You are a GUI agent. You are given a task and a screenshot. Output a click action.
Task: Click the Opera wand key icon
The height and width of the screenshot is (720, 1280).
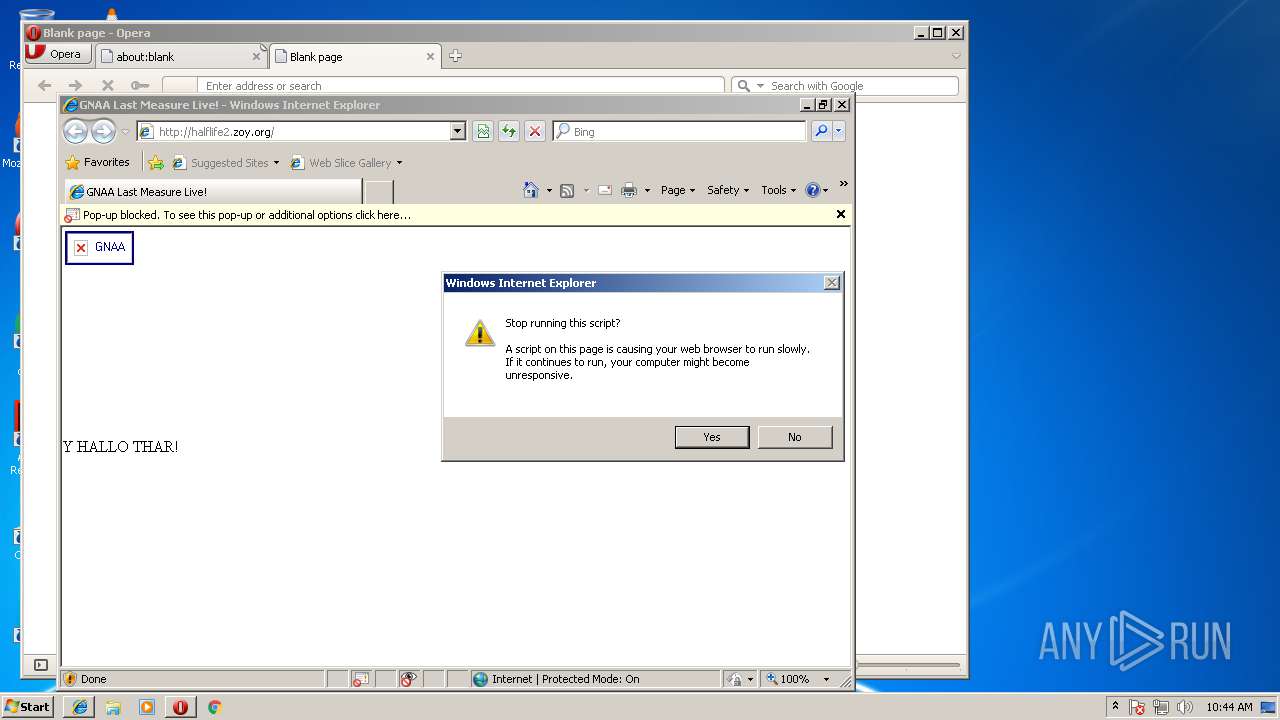139,86
